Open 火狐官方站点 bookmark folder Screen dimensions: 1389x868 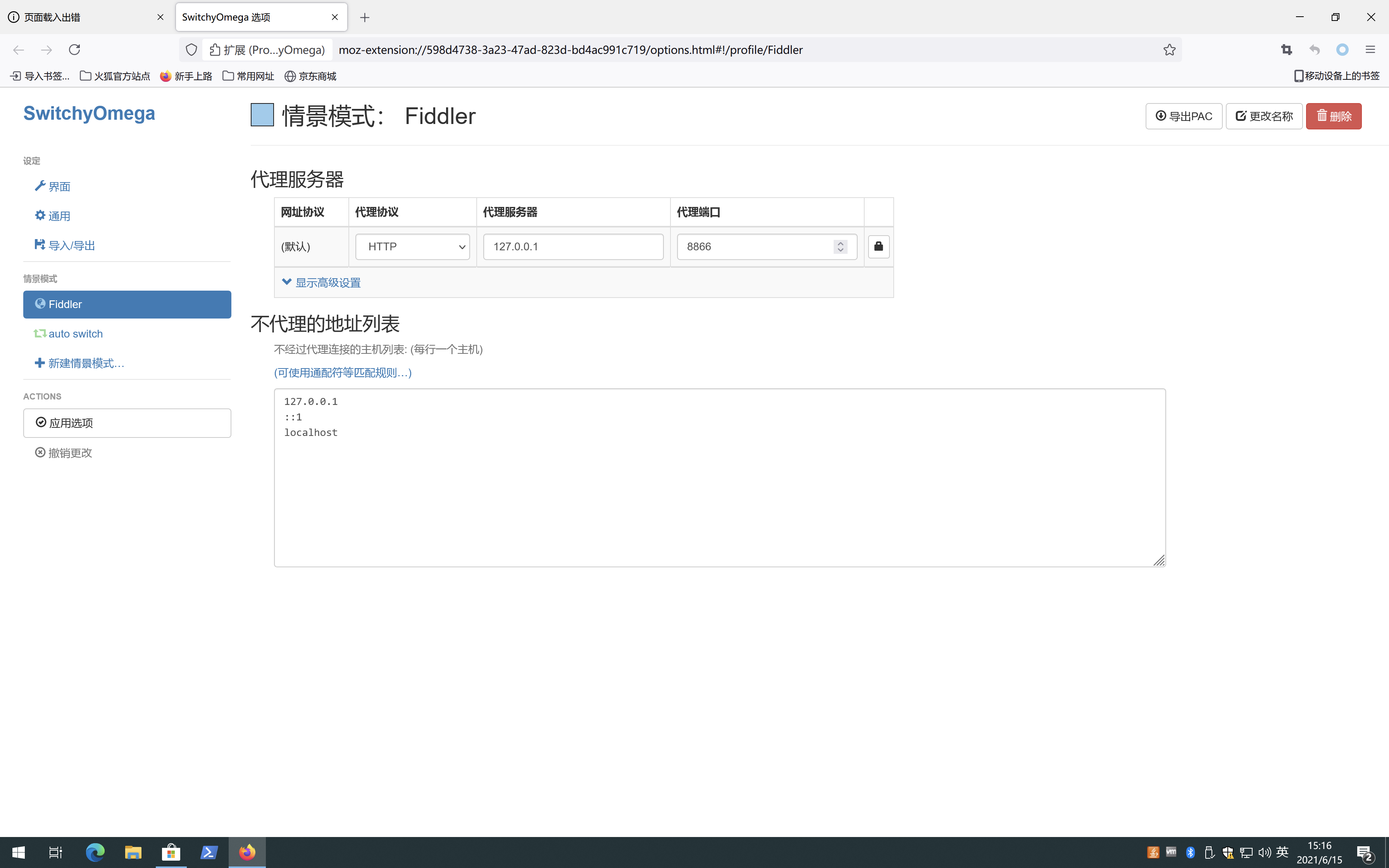tap(115, 76)
